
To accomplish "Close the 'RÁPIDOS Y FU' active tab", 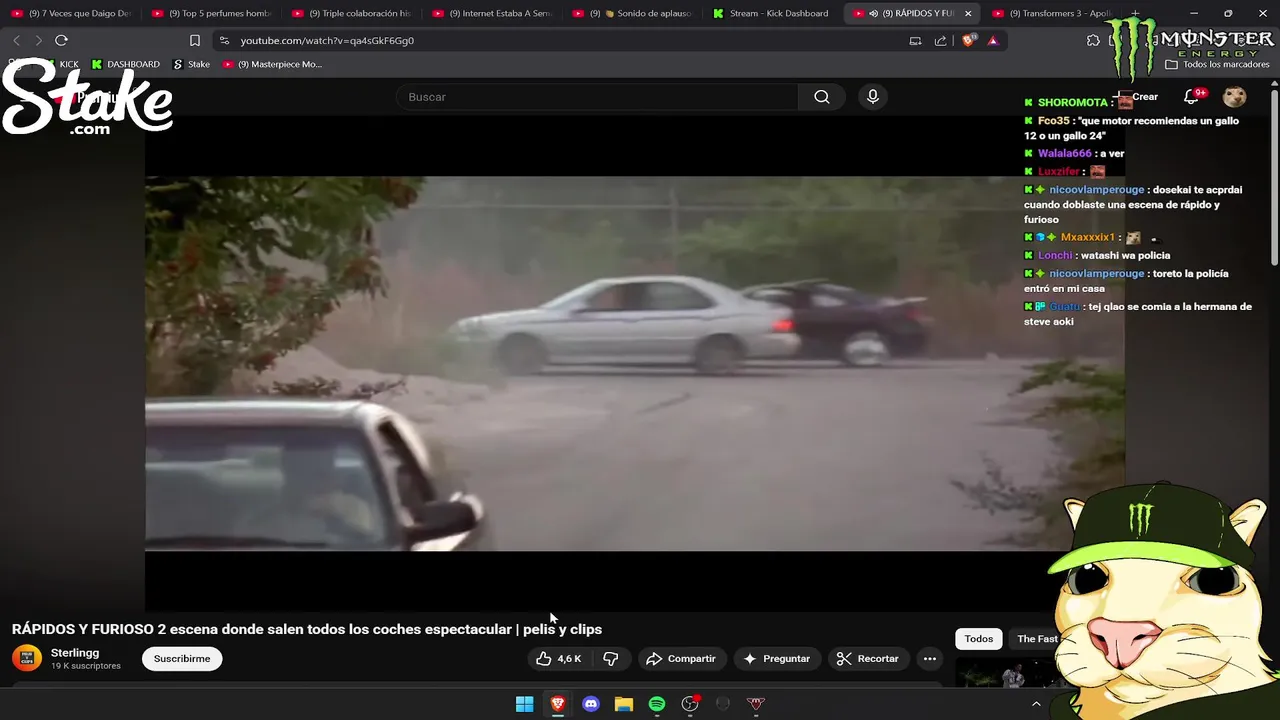I will [968, 13].
